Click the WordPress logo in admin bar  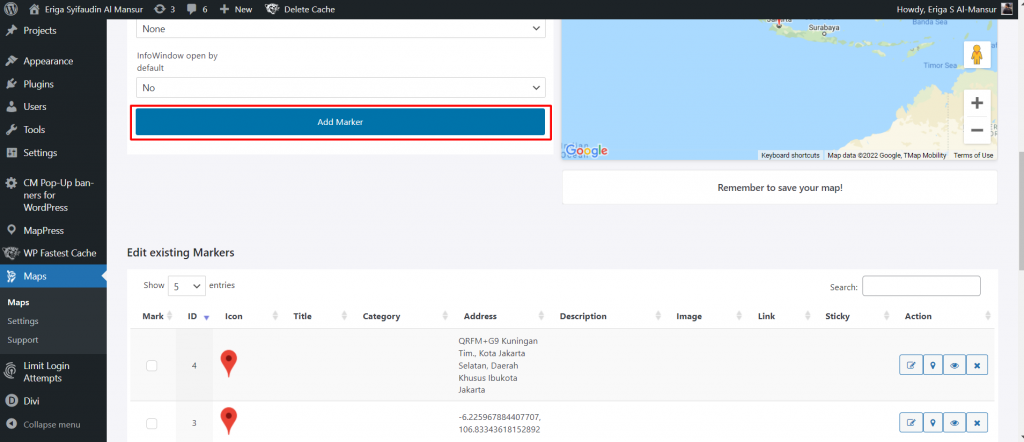click(x=12, y=9)
